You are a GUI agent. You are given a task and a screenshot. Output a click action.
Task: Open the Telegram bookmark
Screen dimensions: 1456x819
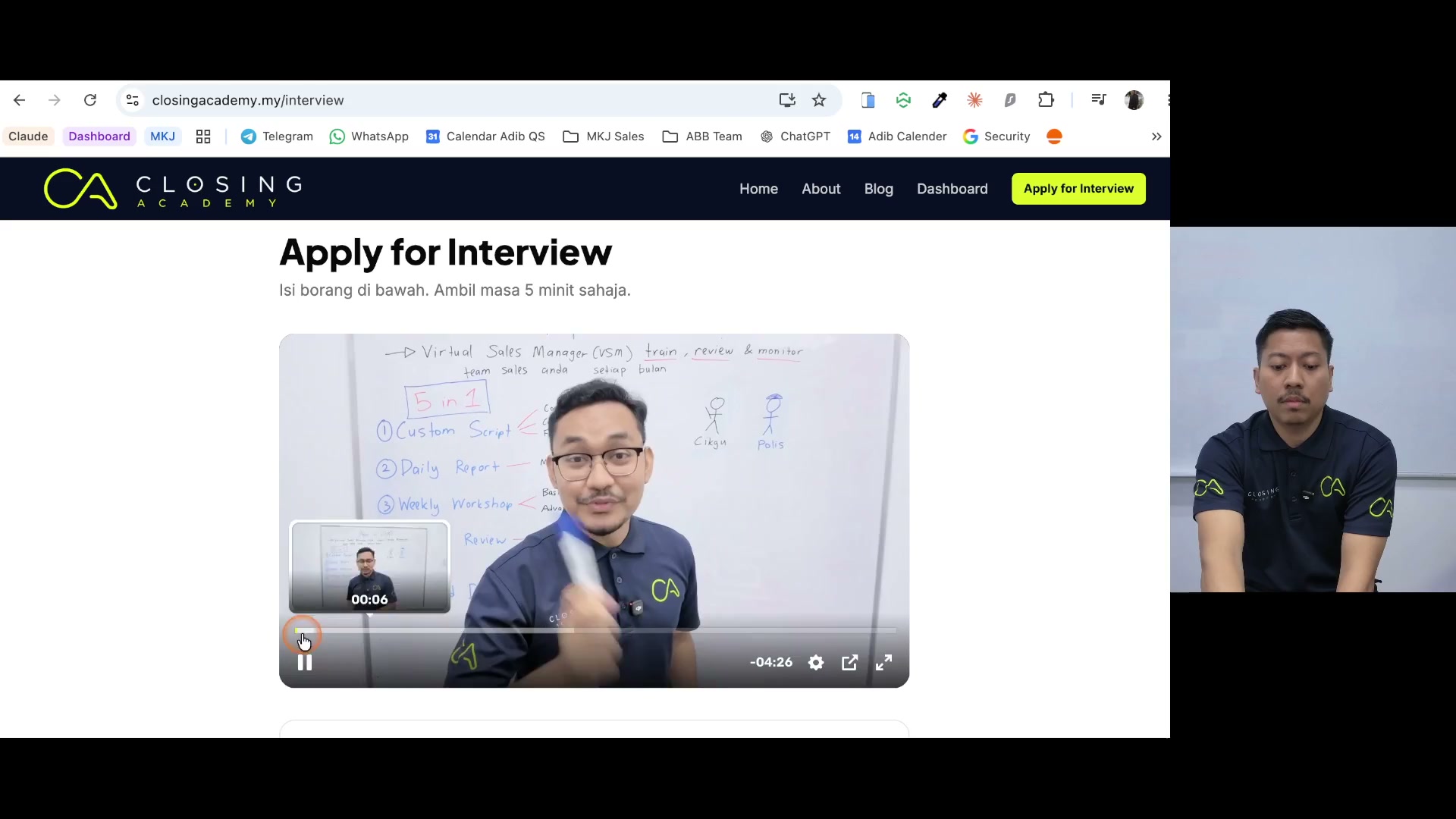[x=277, y=136]
